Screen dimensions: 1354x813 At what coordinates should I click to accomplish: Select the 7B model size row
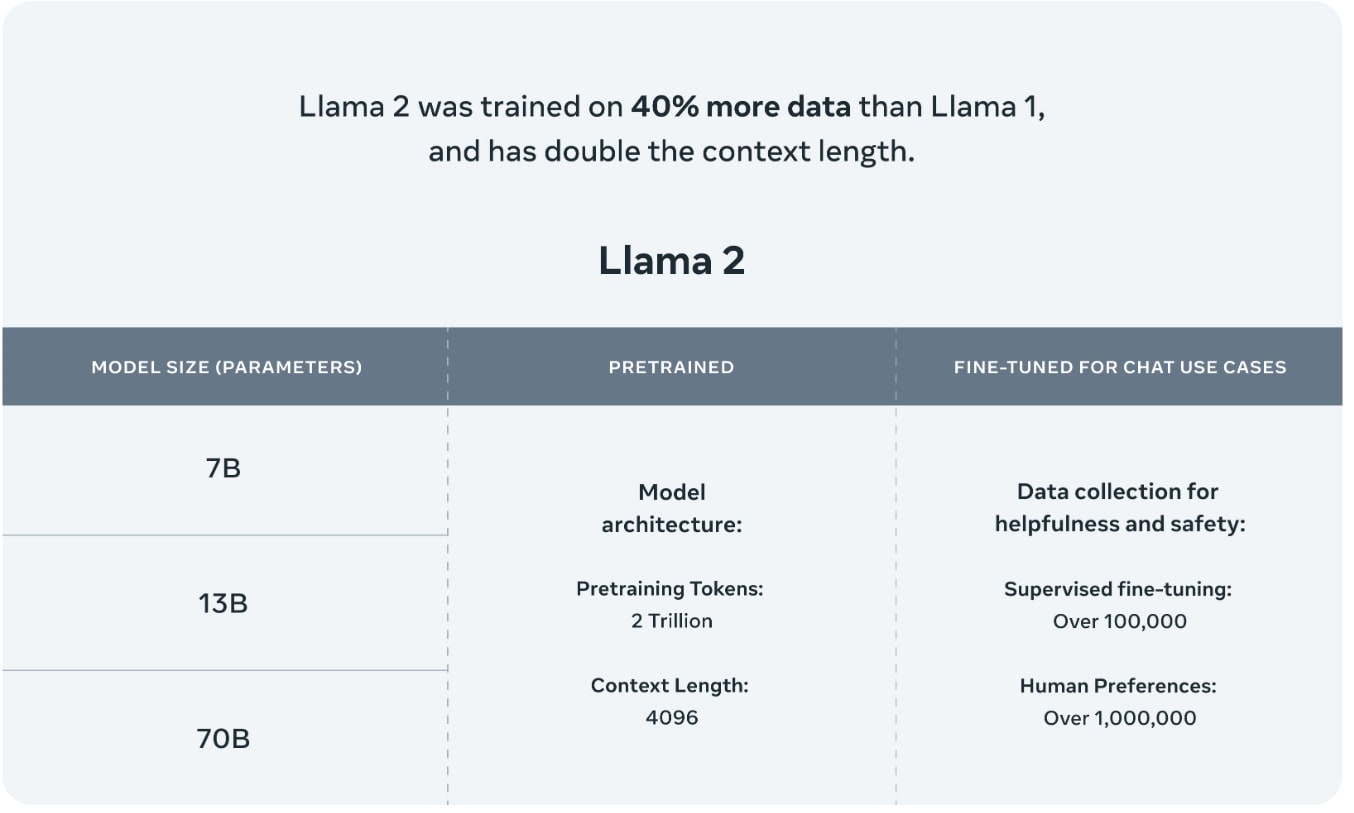(x=224, y=469)
